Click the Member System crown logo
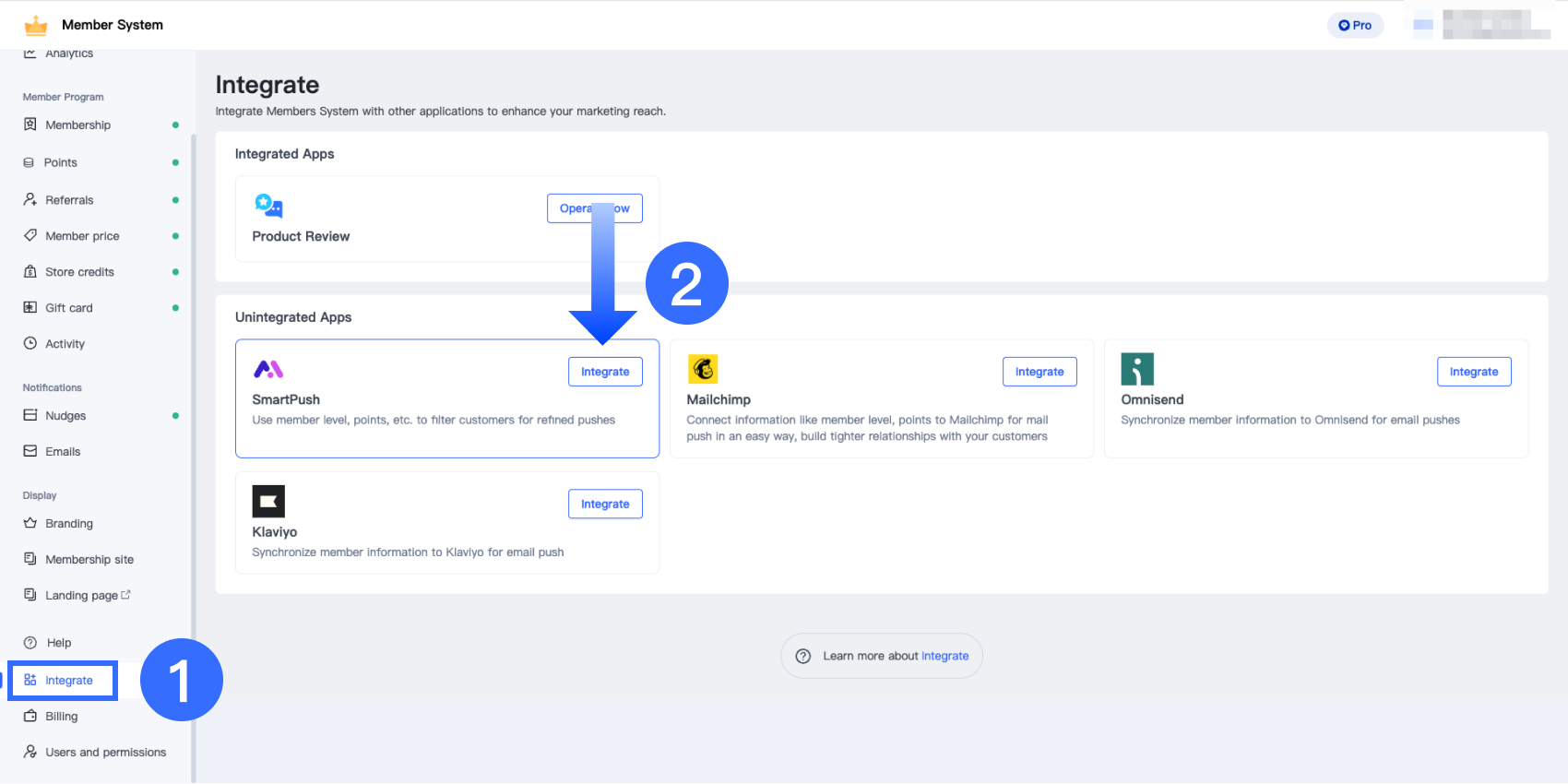1568x784 pixels. click(36, 25)
